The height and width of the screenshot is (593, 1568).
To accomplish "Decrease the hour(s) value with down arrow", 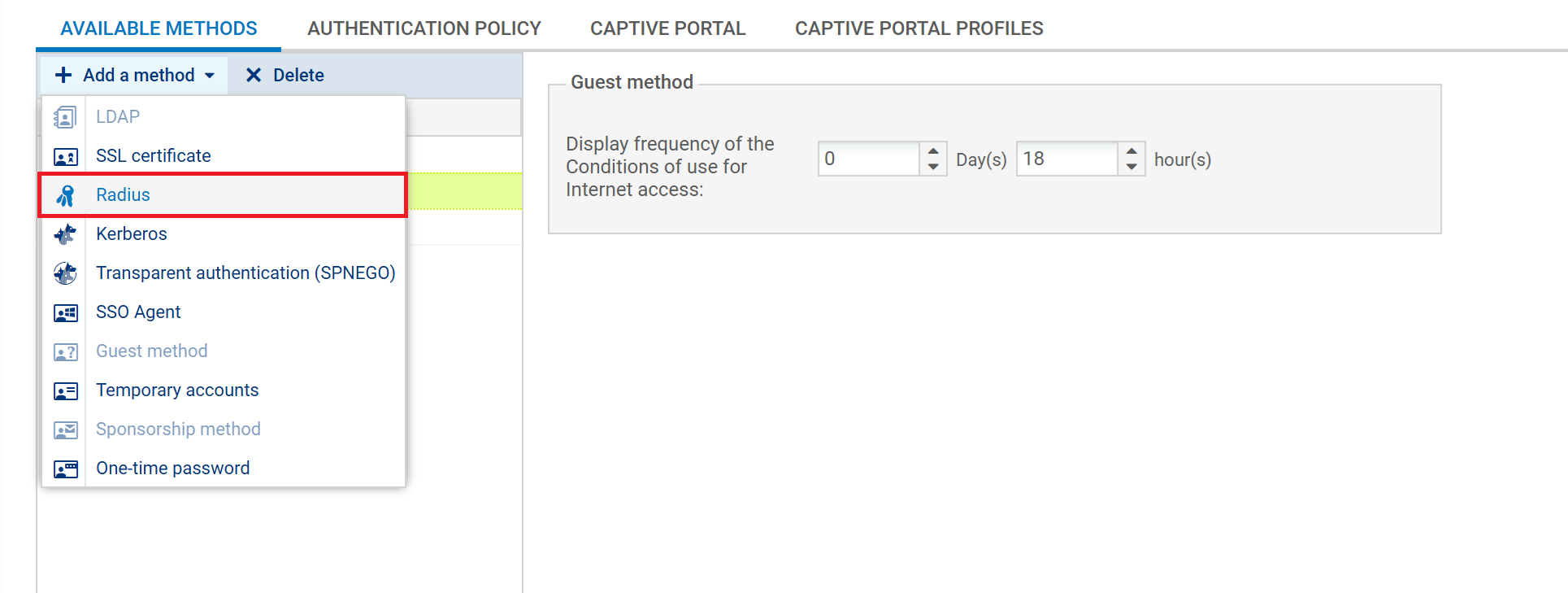I will click(x=1131, y=167).
